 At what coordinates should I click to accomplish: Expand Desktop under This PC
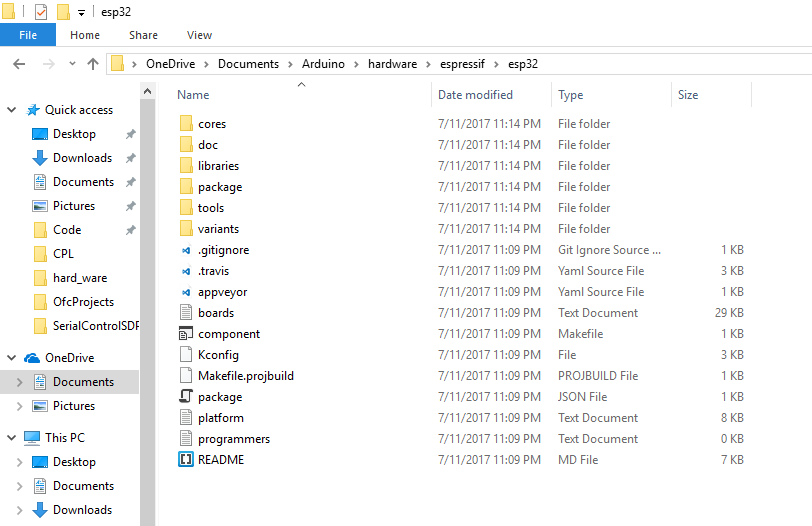coord(20,462)
